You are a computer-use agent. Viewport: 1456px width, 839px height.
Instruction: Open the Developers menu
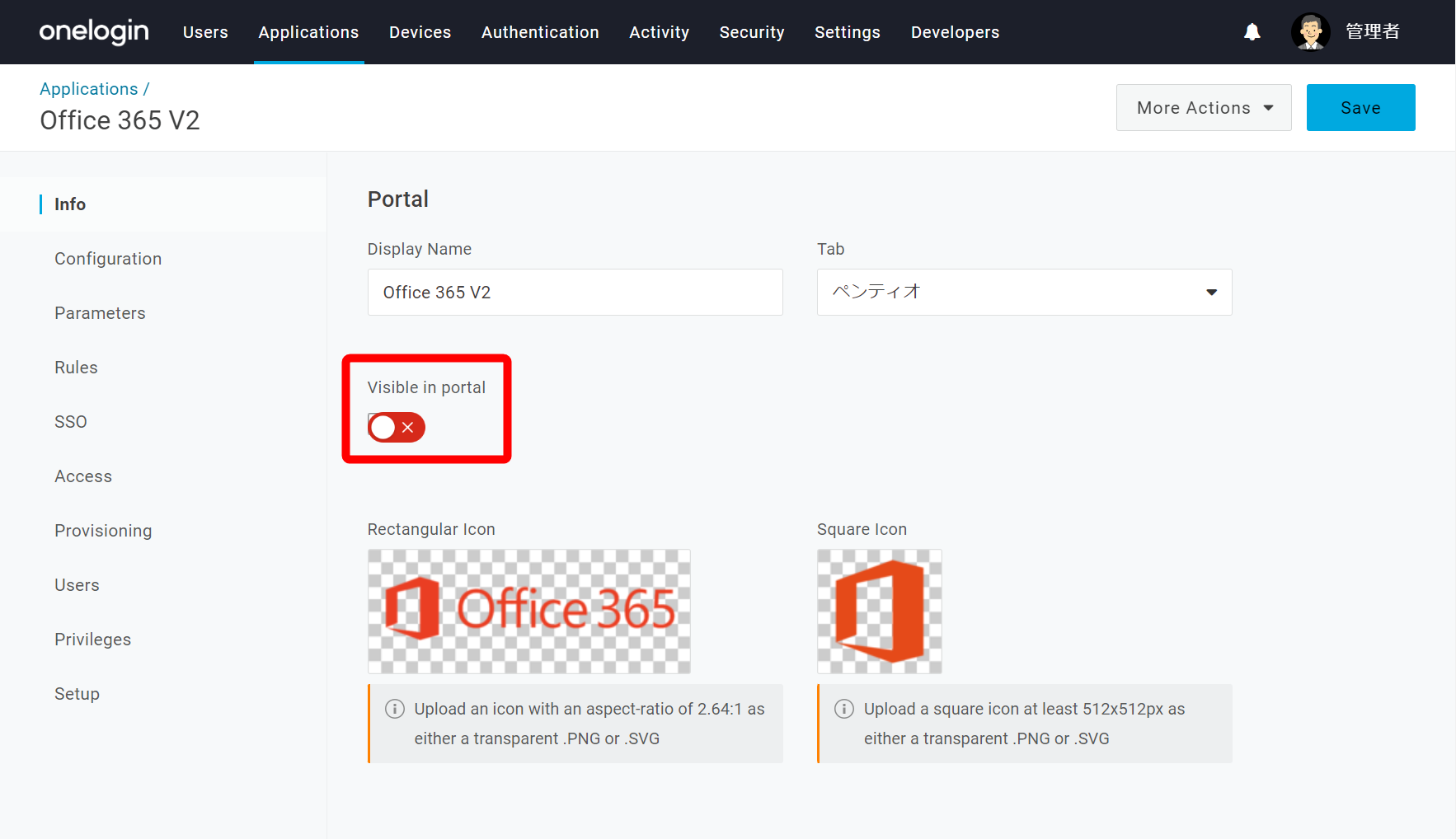[x=955, y=32]
